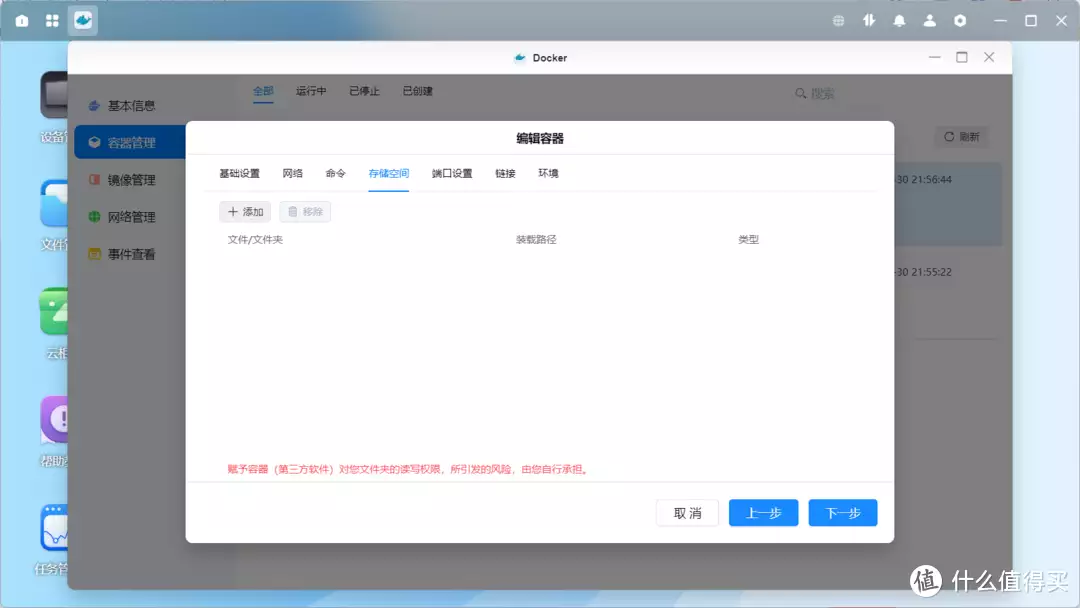Viewport: 1080px width, 608px height.
Task: Click 上一步 previous step button
Action: coord(763,513)
